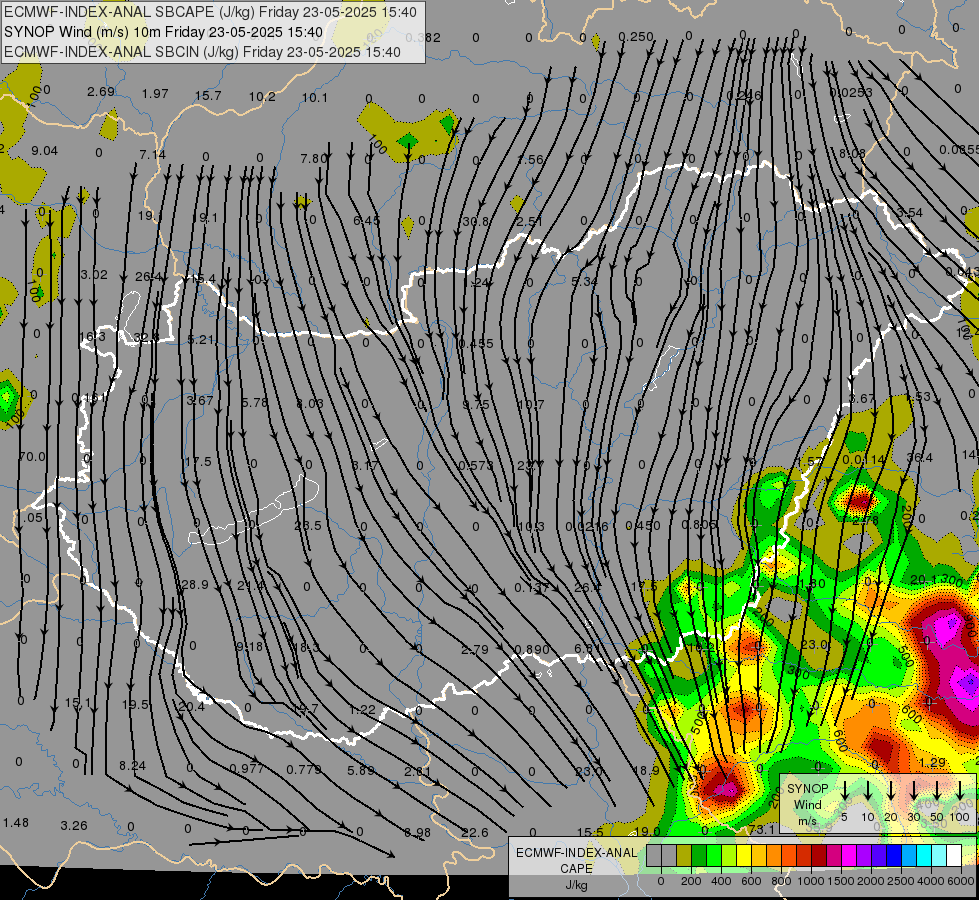Click the 28.9 value on the map
Screen dimensions: 979x900
(194, 585)
